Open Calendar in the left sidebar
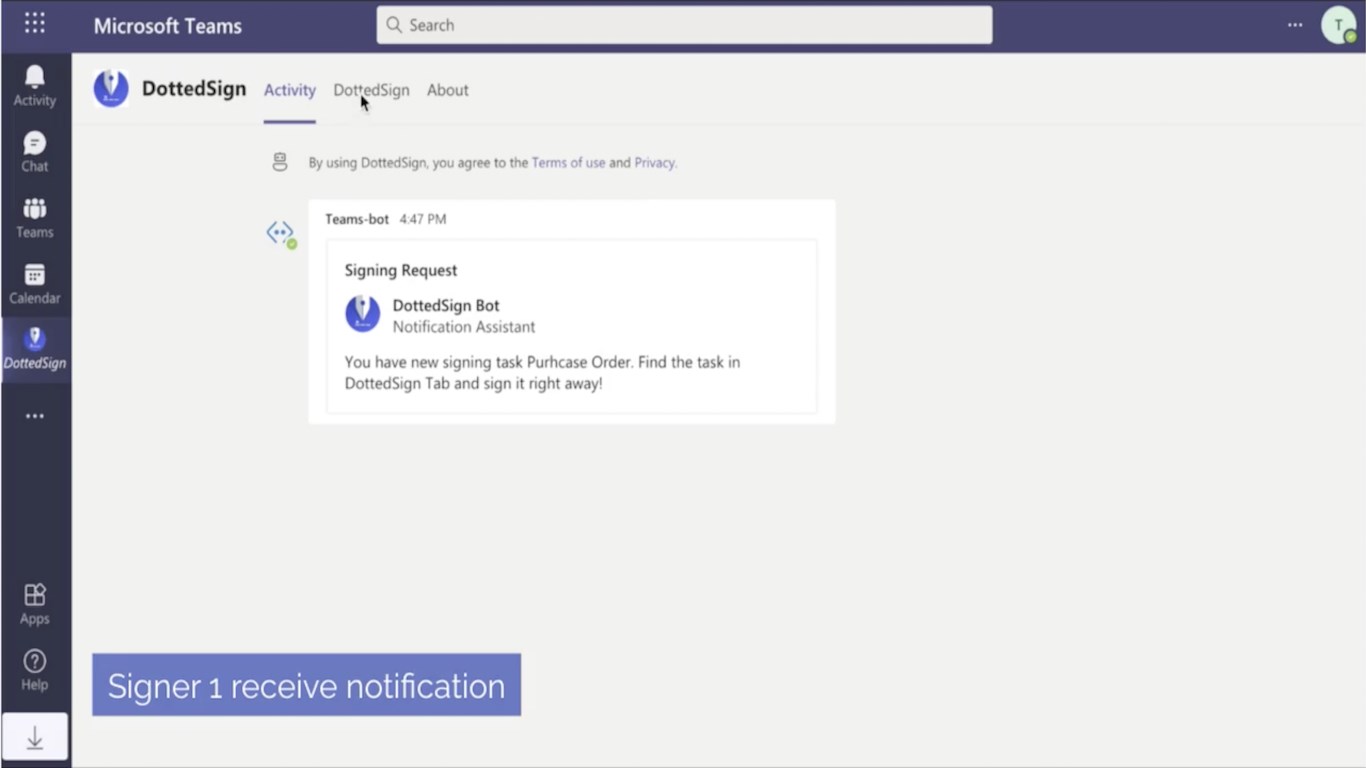 pos(35,284)
